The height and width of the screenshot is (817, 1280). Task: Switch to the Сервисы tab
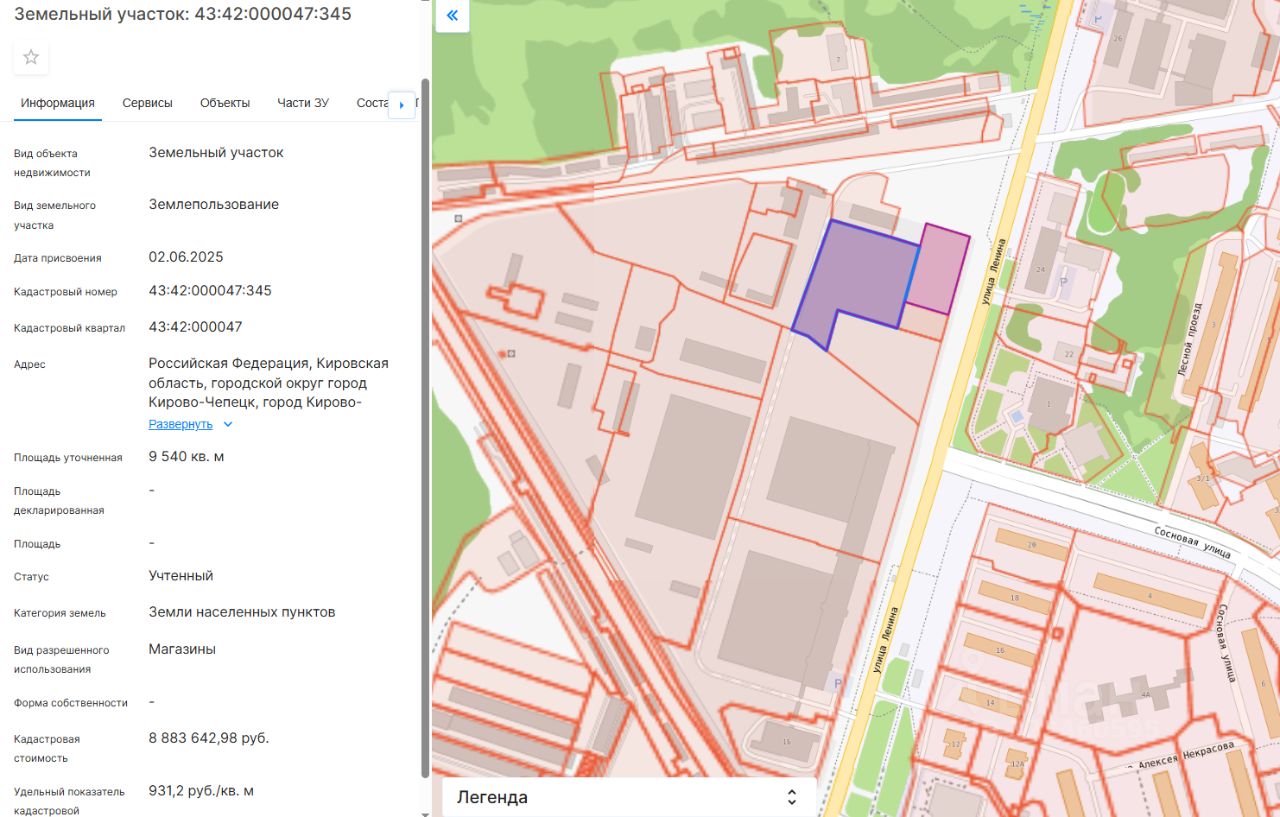[148, 103]
